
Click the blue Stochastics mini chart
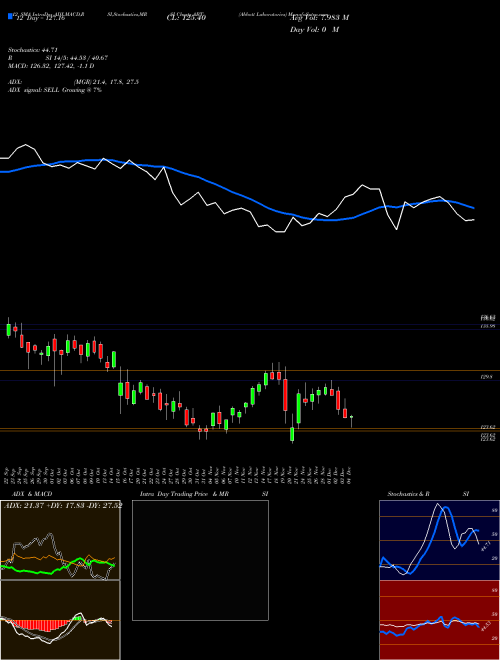[x=439, y=540]
